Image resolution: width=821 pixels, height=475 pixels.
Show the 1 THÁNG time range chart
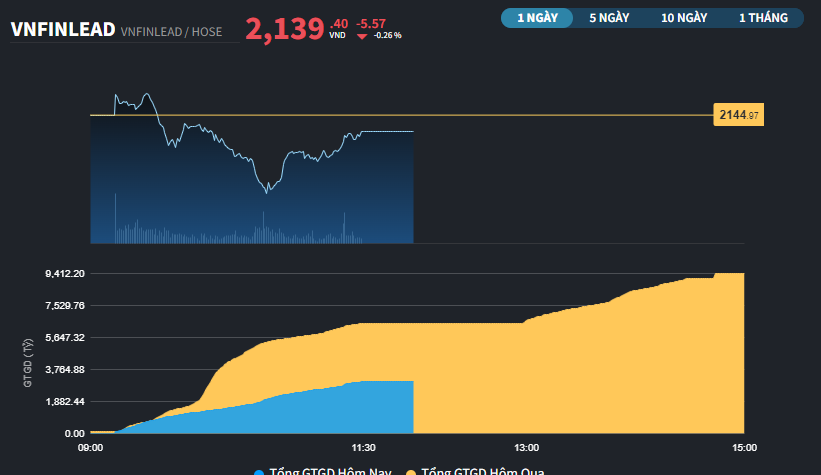click(x=763, y=18)
